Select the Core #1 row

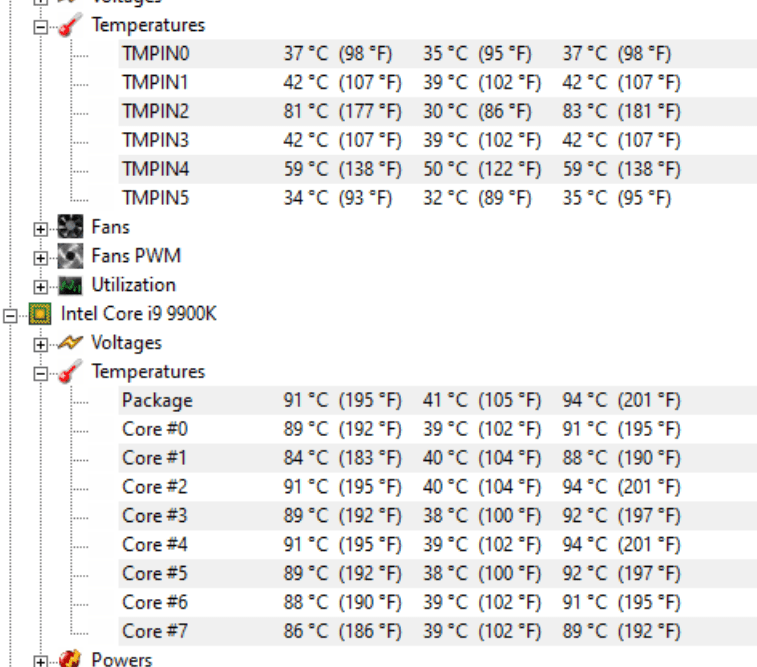pos(437,458)
